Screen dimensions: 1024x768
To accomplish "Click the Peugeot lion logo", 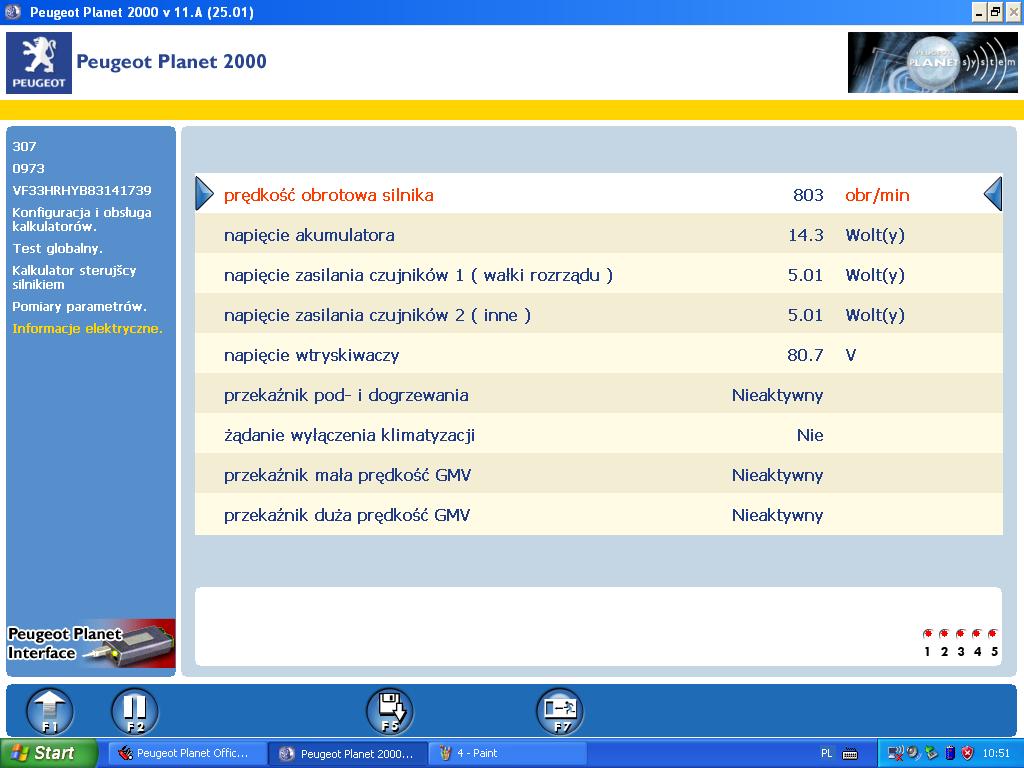I will [39, 63].
